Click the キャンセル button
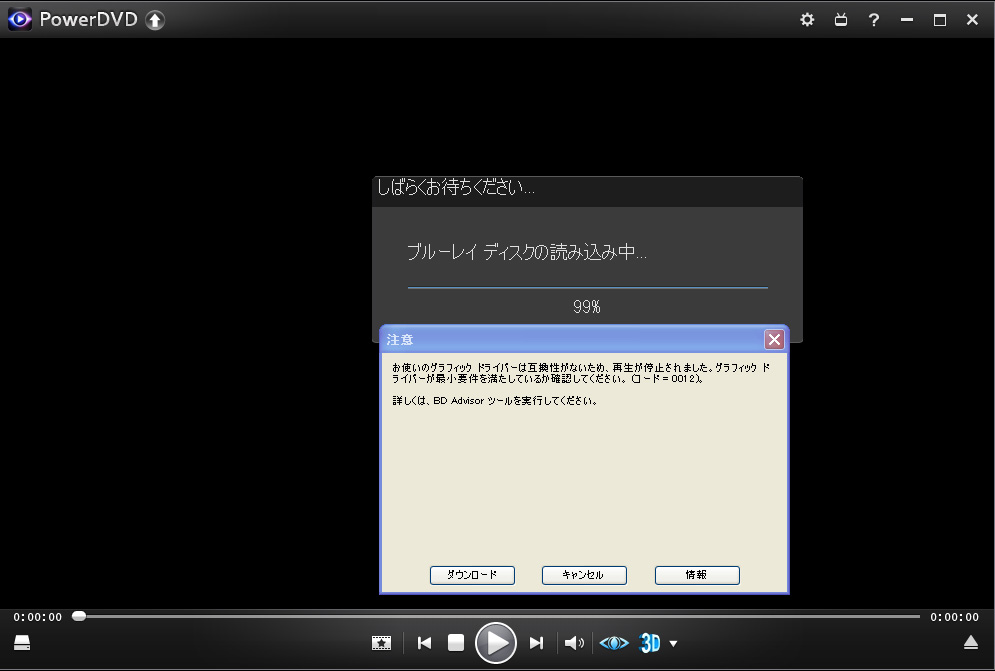 pyautogui.click(x=584, y=575)
